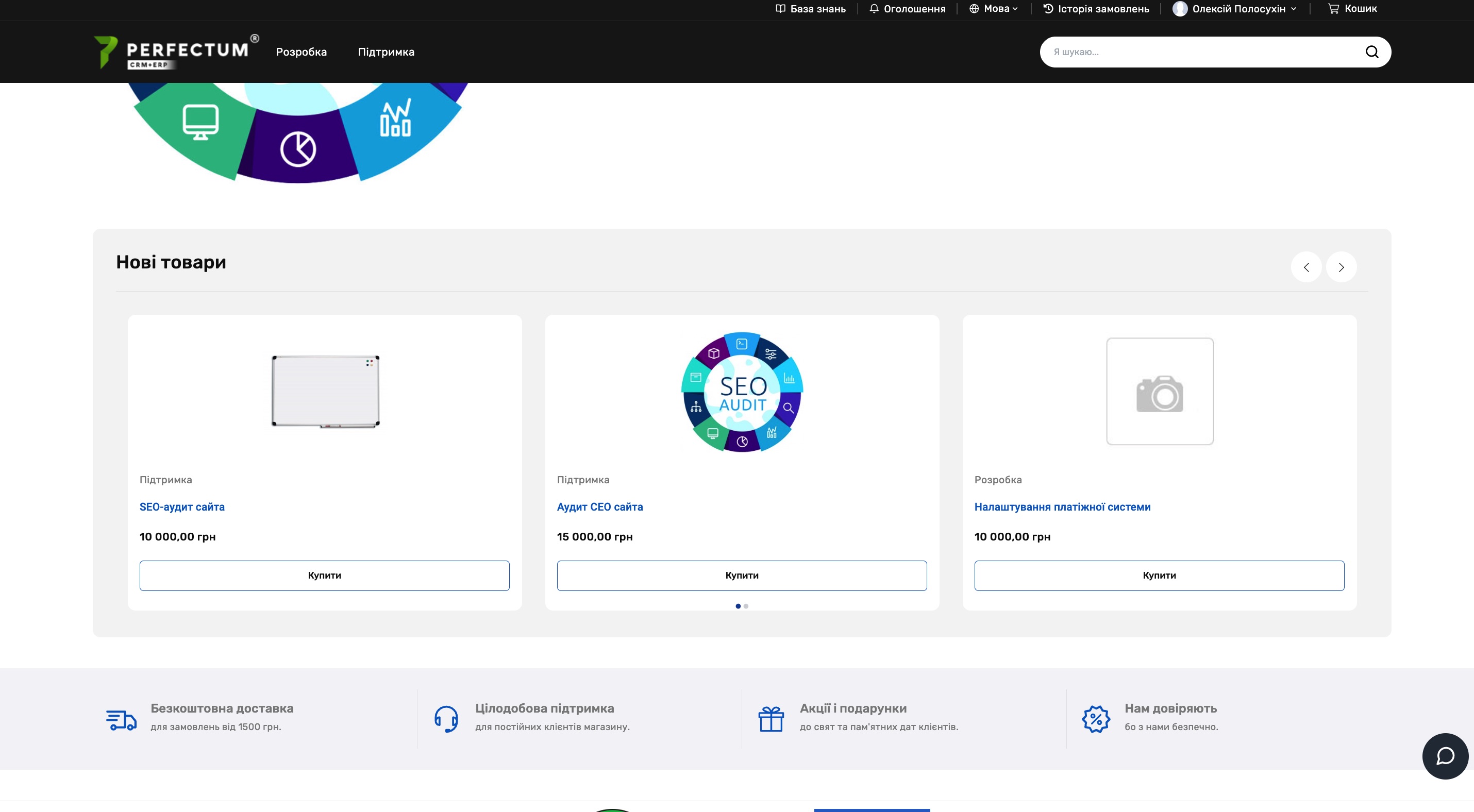Click the Оголошення bell icon
The height and width of the screenshot is (812, 1474).
(x=874, y=9)
